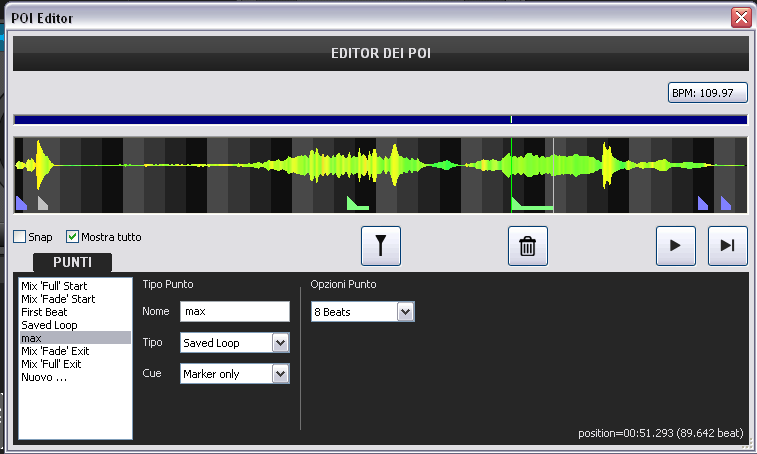This screenshot has height=454, width=757.
Task: Select Mix 'Full' Start in points list
Action: pyautogui.click(x=54, y=286)
